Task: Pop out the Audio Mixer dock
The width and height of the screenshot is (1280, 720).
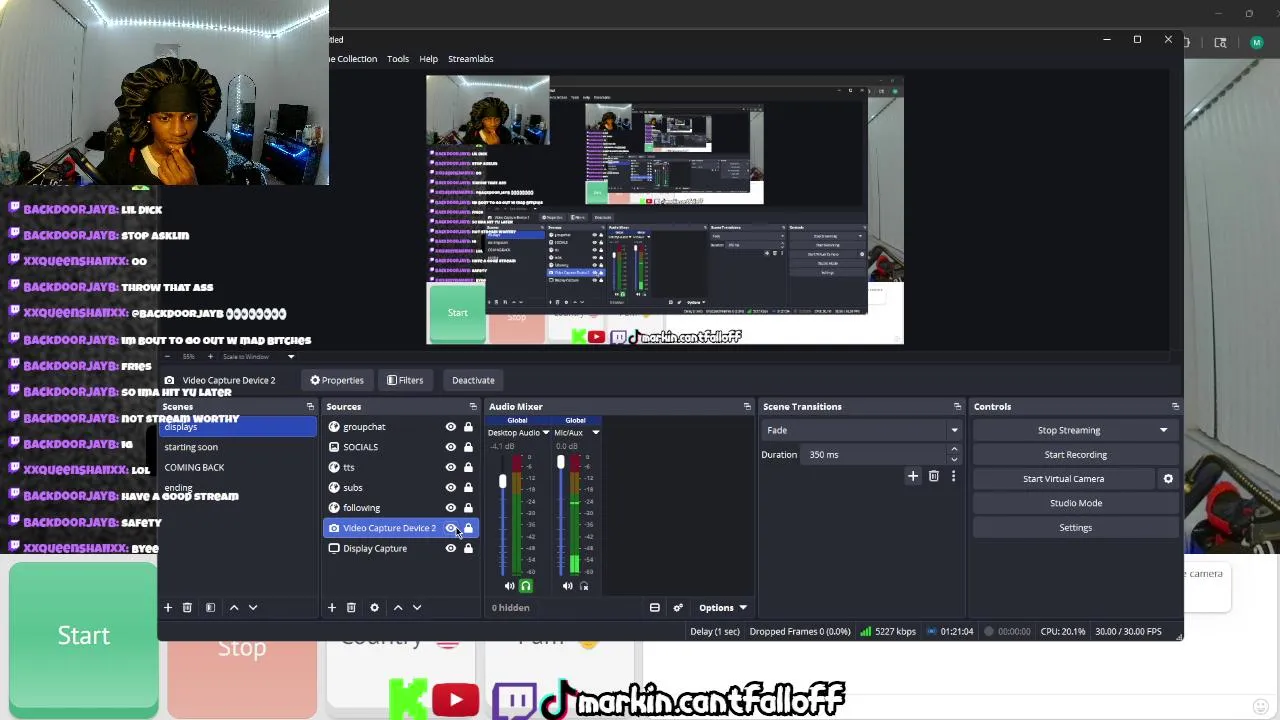Action: 747,407
